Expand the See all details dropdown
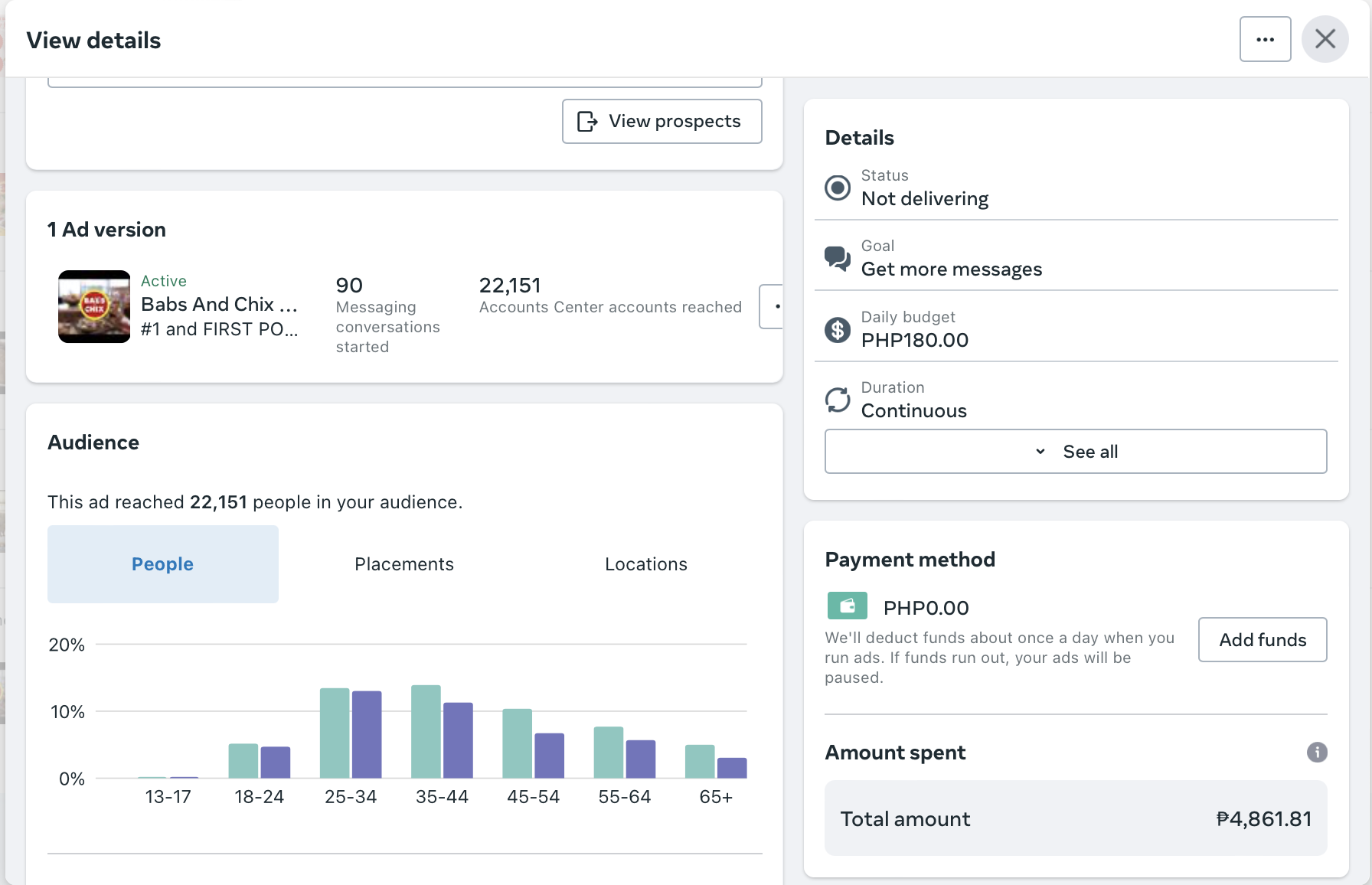This screenshot has width=1372, height=885. pos(1075,452)
